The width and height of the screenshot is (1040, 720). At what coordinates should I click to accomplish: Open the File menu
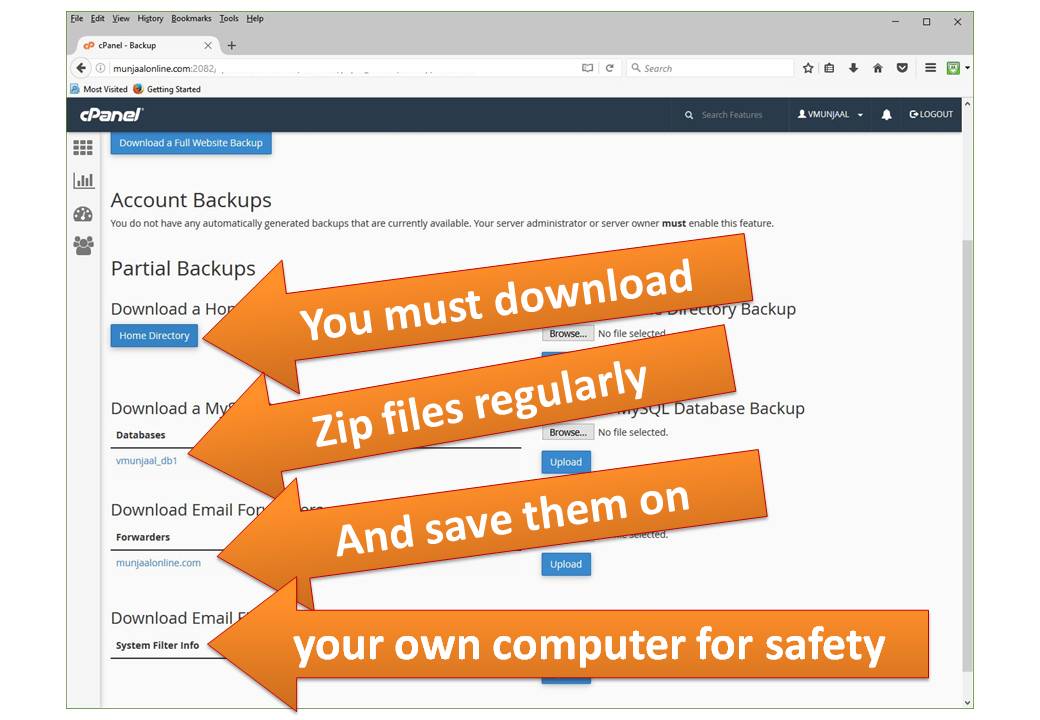(77, 19)
